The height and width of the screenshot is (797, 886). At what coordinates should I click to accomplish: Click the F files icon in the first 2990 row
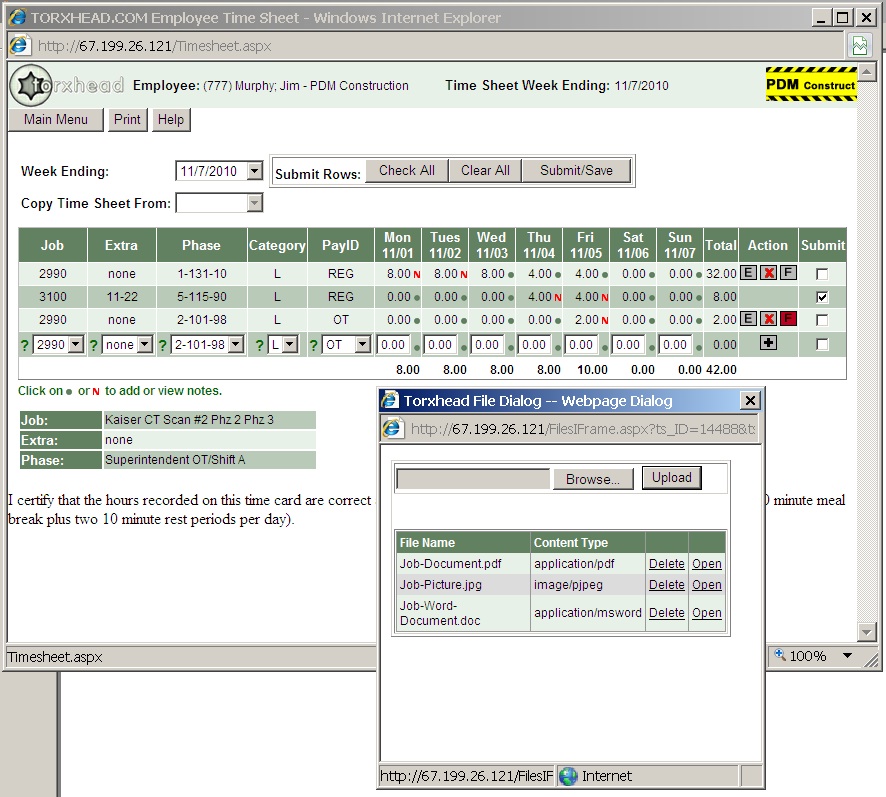pos(788,273)
